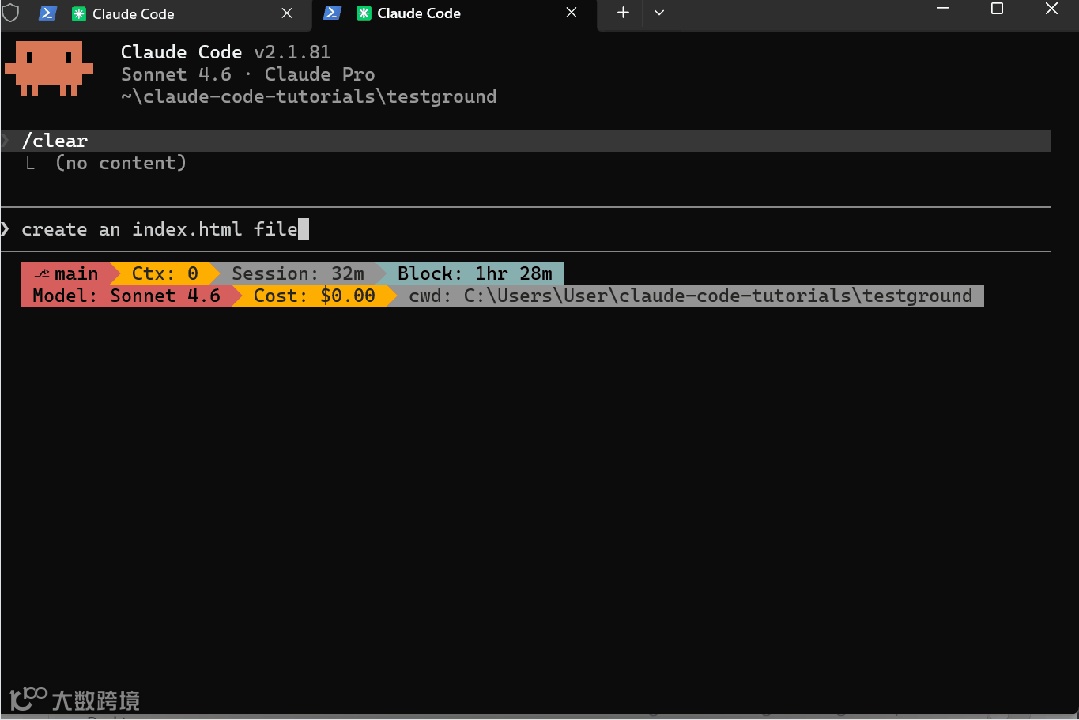Click the '(no content)' output text
Viewport: 1079px width, 720px height.
point(120,163)
